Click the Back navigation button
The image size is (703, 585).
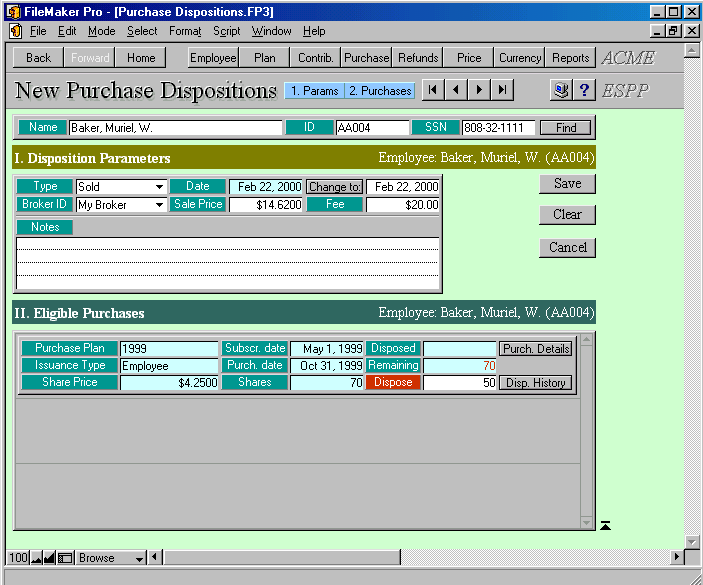pos(39,58)
